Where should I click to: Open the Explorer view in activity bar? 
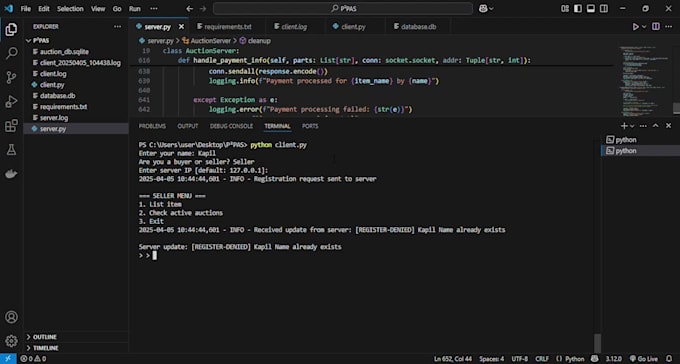(x=11, y=29)
